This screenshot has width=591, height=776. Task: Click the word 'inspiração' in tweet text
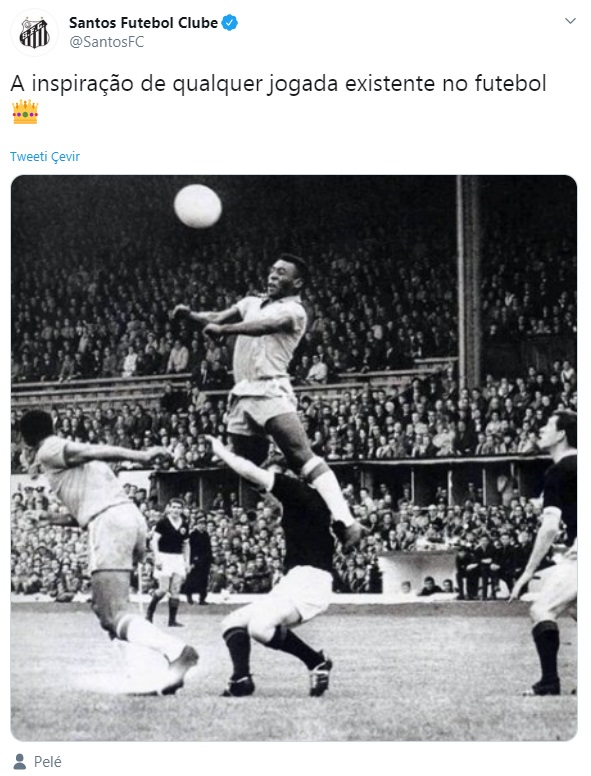(x=83, y=83)
